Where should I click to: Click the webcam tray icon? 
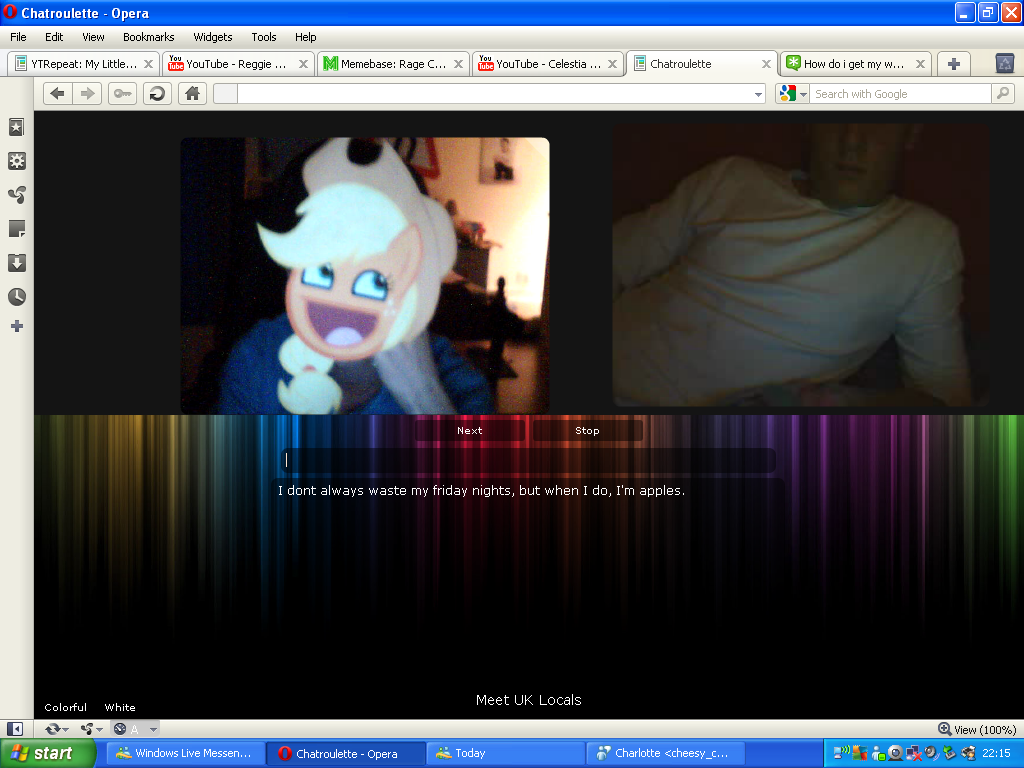[895, 753]
